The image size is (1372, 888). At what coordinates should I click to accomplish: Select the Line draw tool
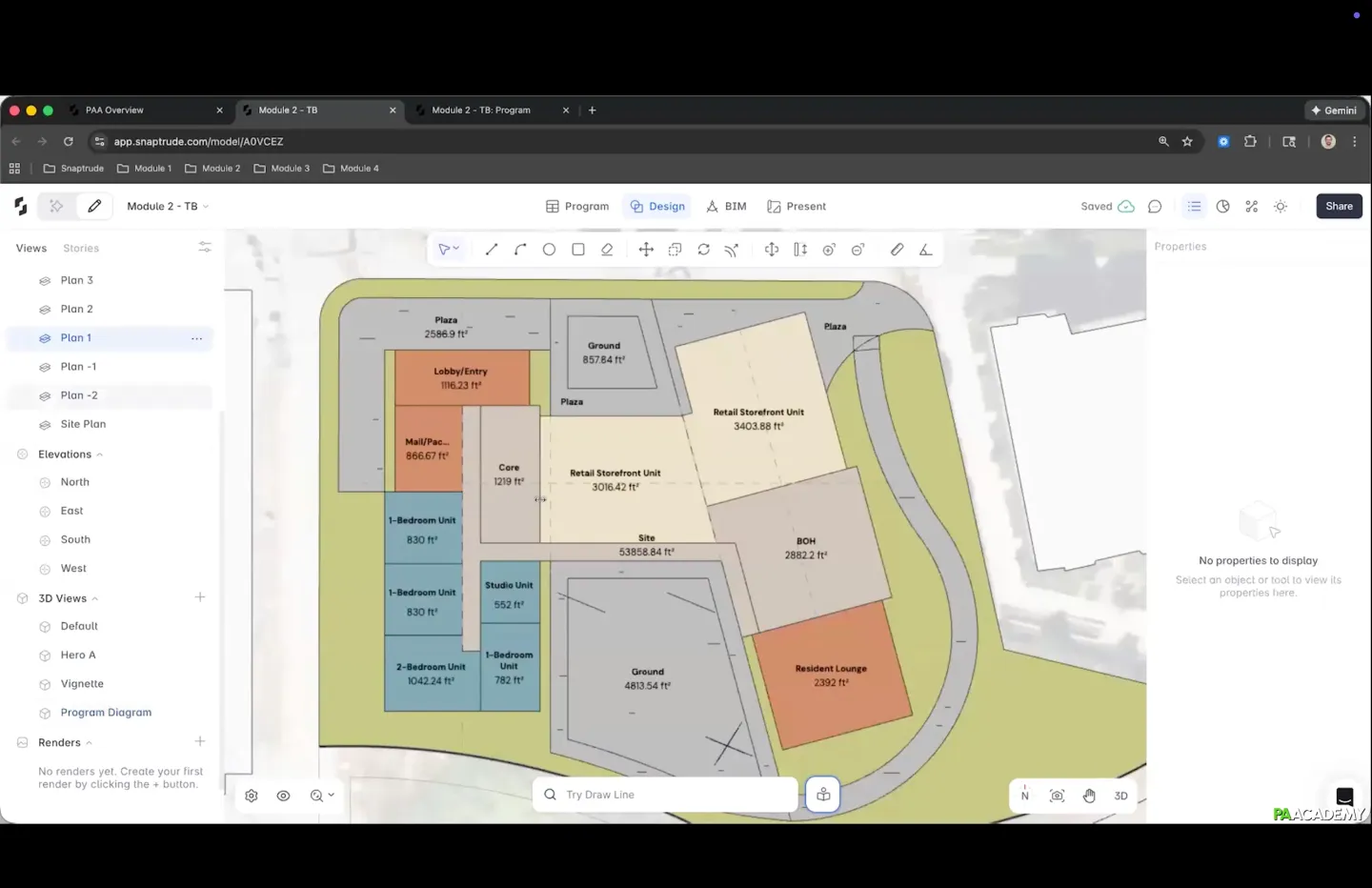point(492,250)
